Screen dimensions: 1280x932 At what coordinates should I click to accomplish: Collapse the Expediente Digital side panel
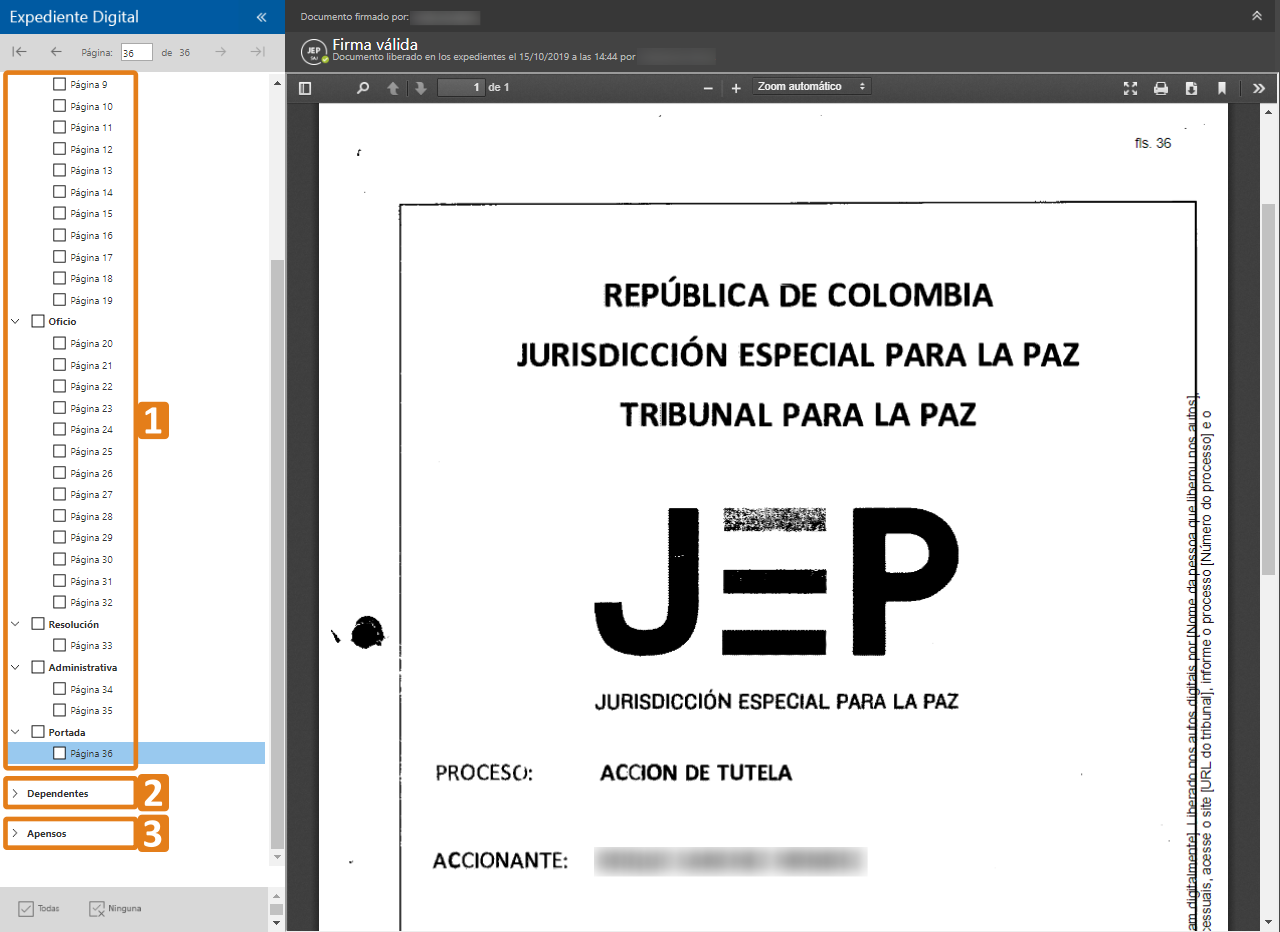(261, 17)
